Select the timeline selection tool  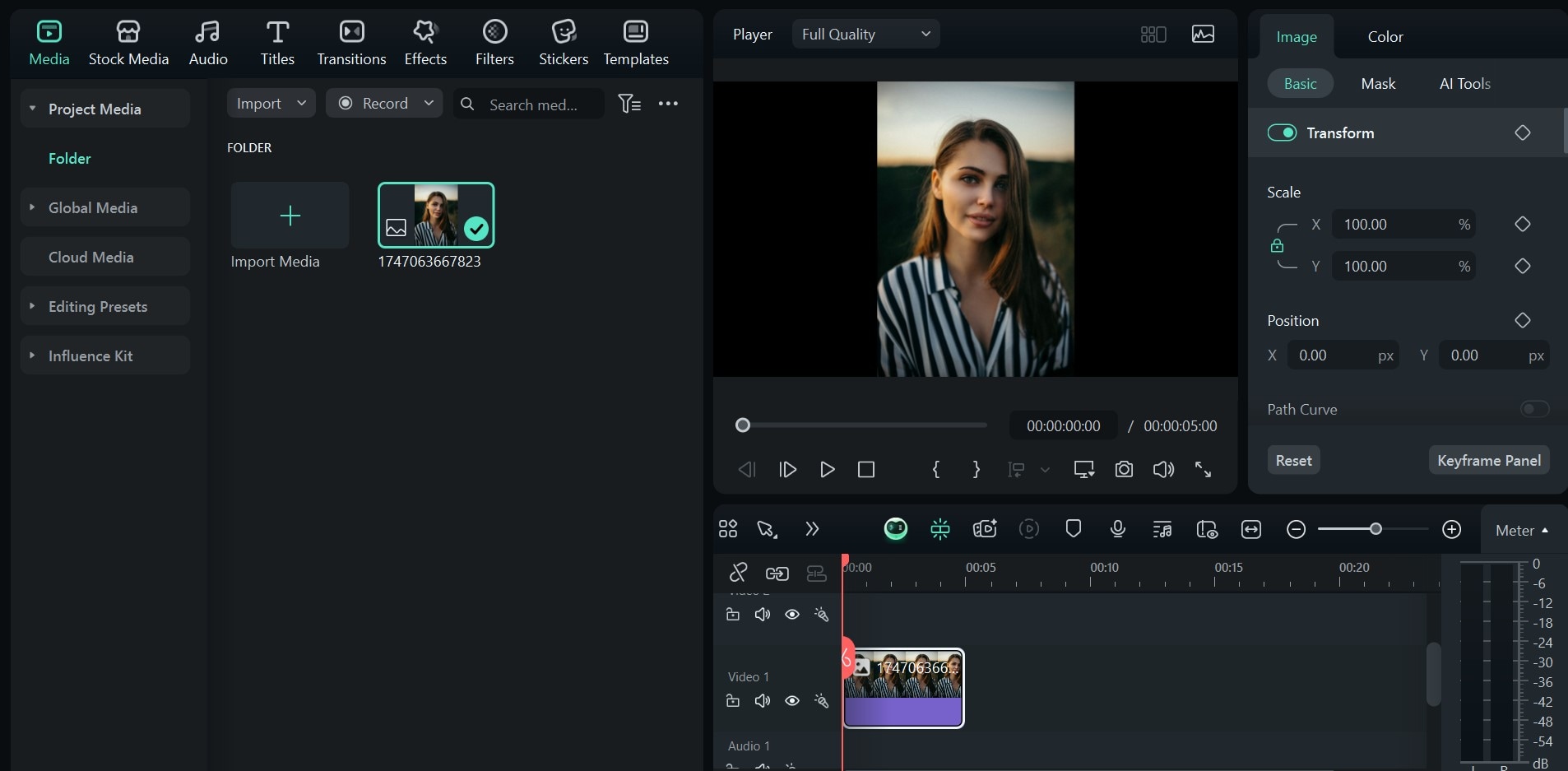(x=768, y=529)
